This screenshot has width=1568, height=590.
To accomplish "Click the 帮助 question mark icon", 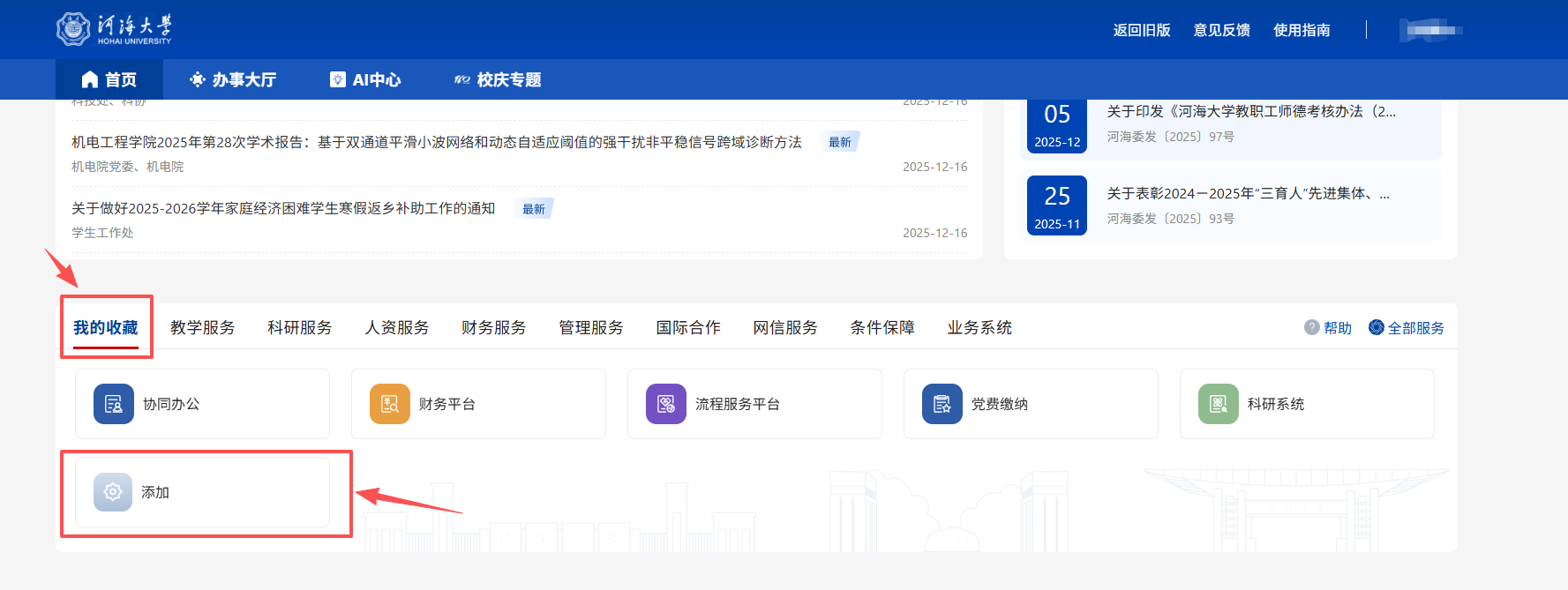I will 1312,327.
